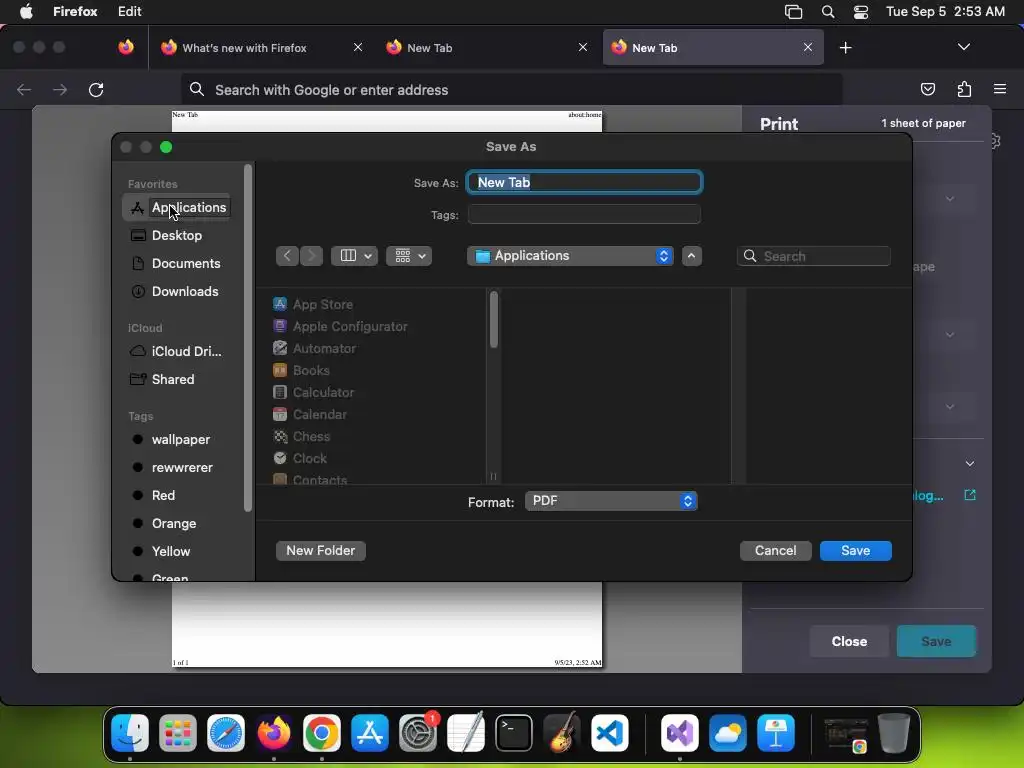
Task: Open Spotlight search in menu bar
Action: [x=827, y=12]
